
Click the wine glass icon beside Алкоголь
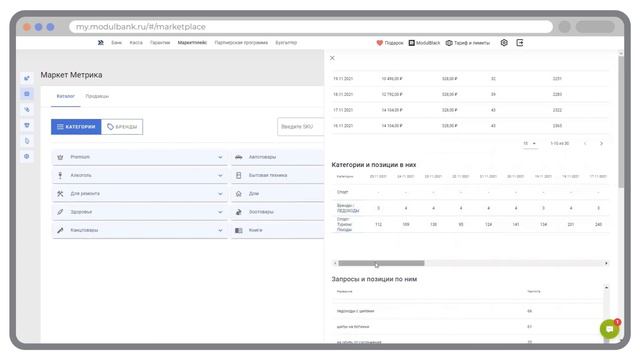(x=60, y=176)
